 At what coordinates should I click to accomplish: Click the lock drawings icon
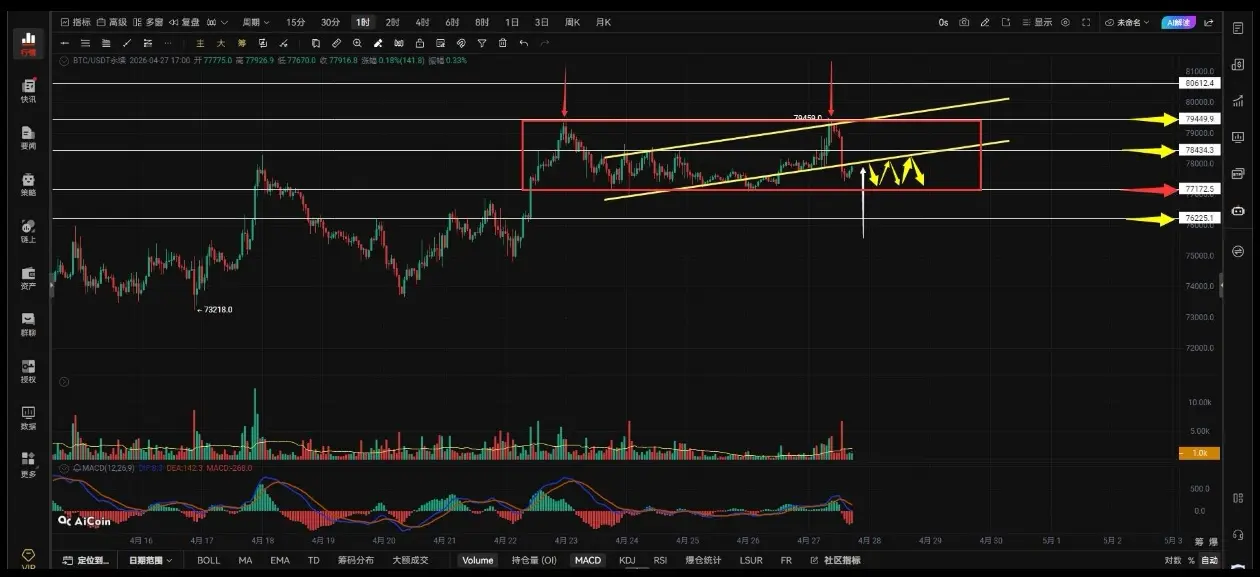[x=419, y=43]
